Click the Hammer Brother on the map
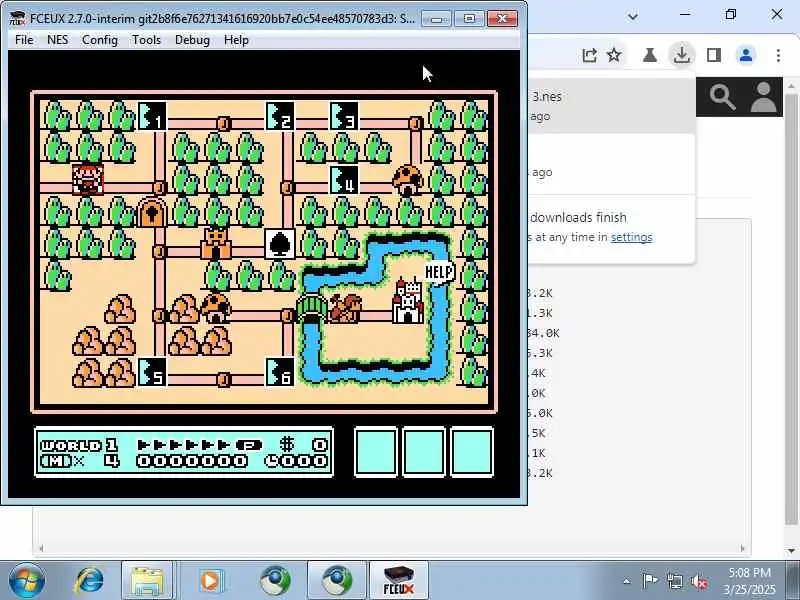Image resolution: width=800 pixels, height=600 pixels. point(345,308)
